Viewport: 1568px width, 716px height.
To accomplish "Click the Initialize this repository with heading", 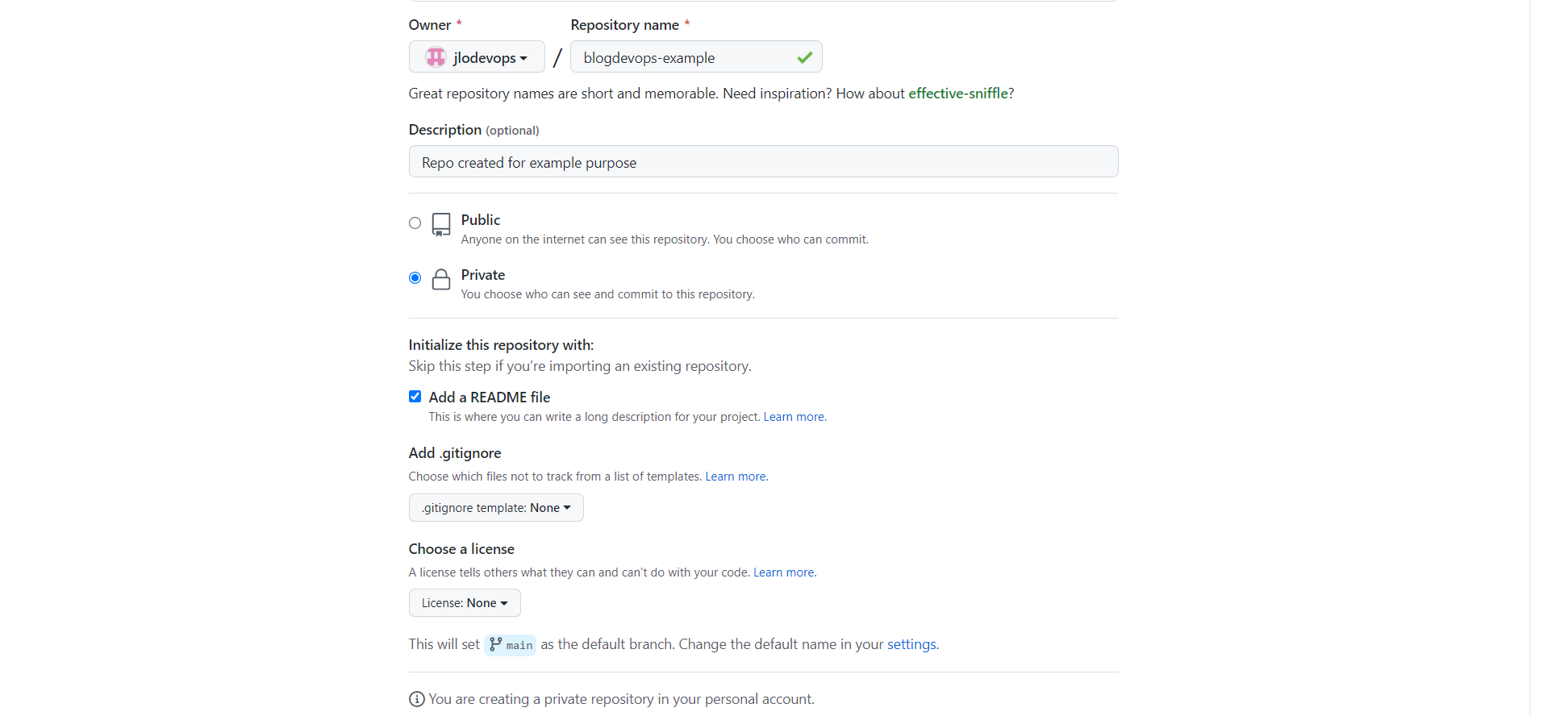I will pyautogui.click(x=501, y=345).
